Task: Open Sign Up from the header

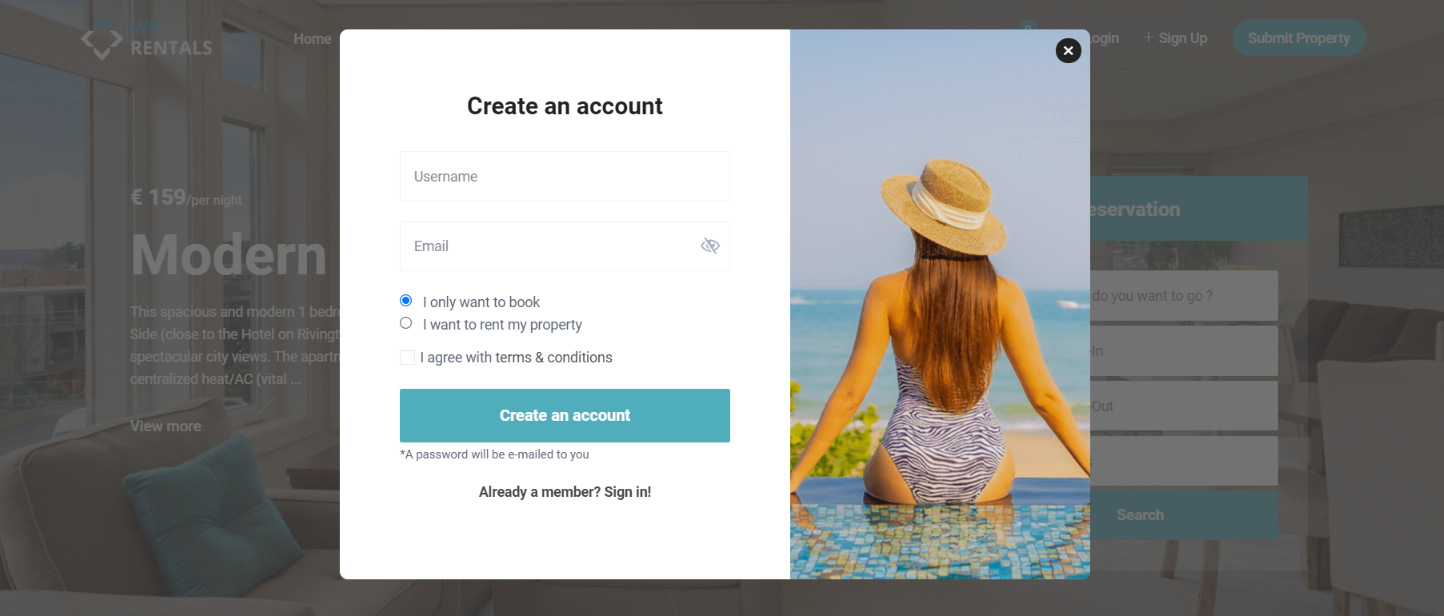Action: (1176, 38)
